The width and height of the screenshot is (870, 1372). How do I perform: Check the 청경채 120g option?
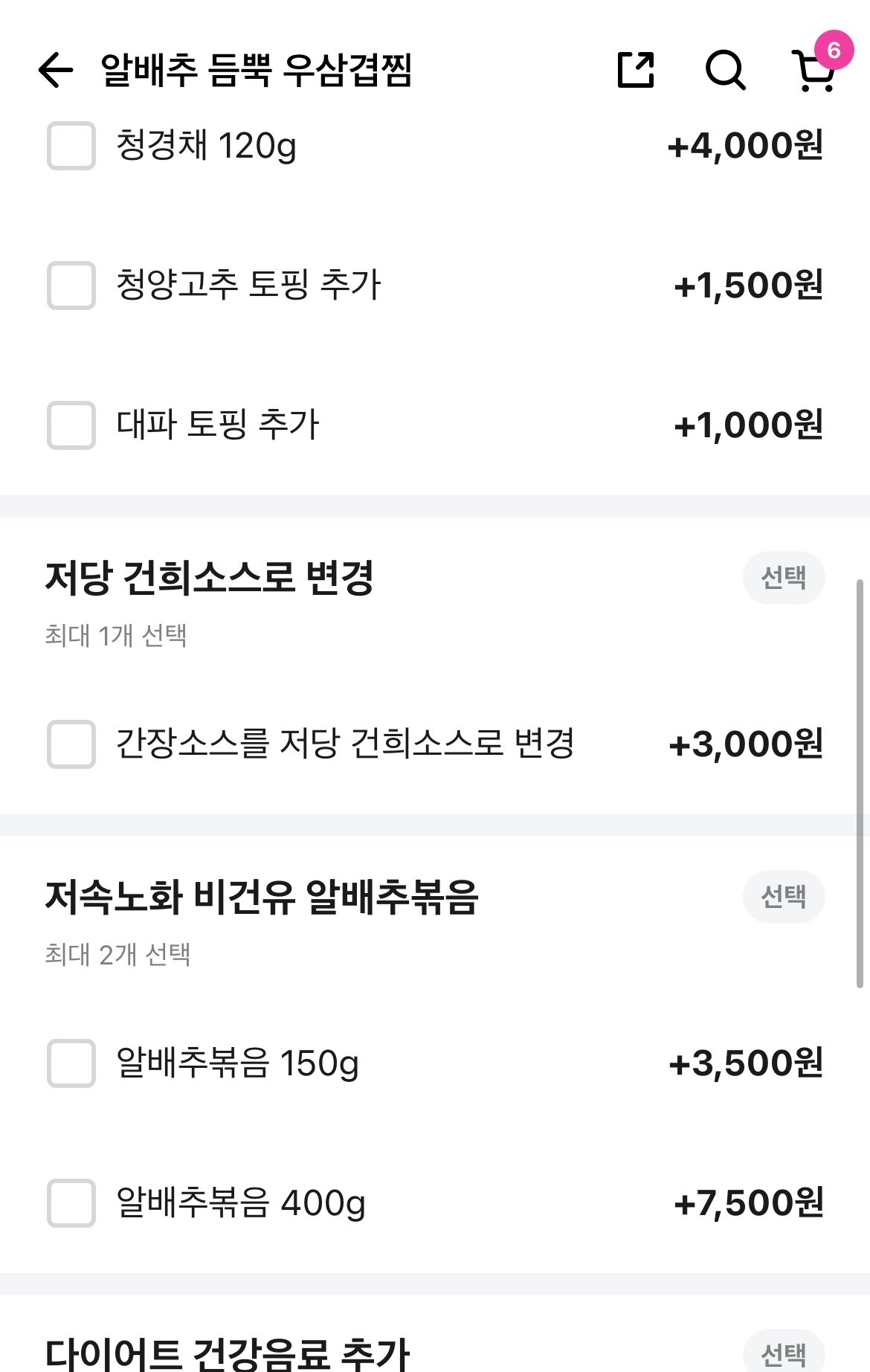(x=71, y=146)
